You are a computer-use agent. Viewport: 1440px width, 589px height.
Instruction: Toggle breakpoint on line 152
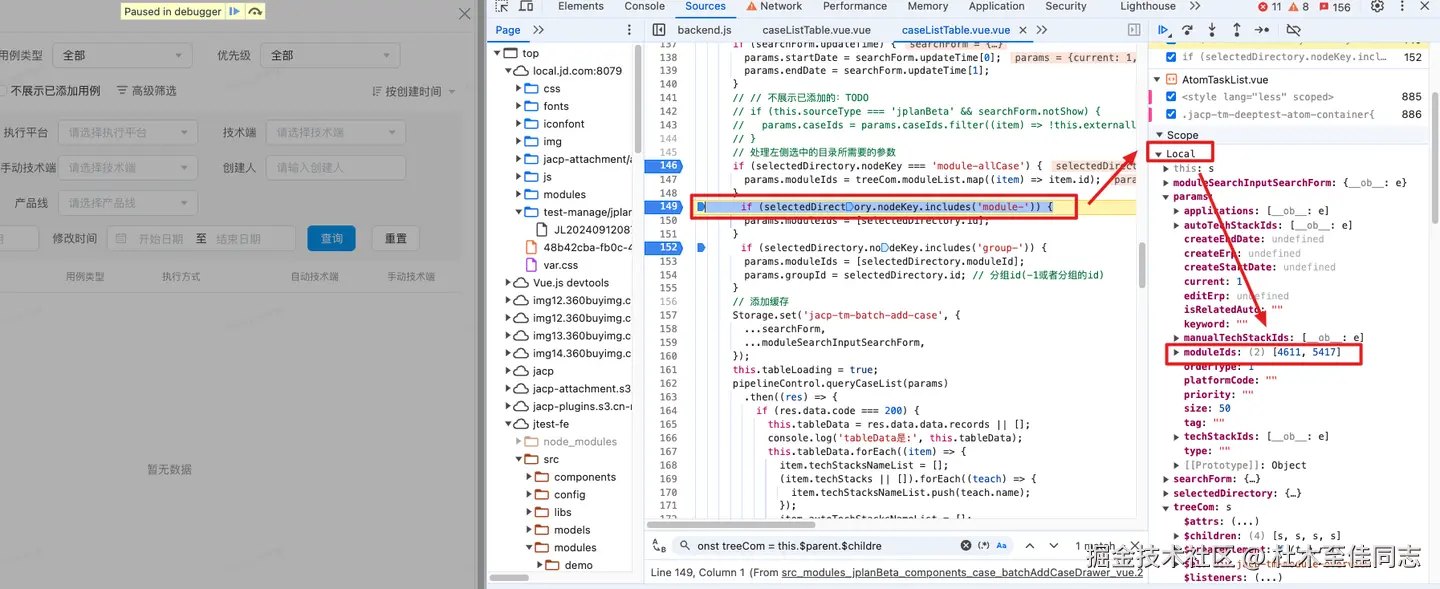point(663,247)
